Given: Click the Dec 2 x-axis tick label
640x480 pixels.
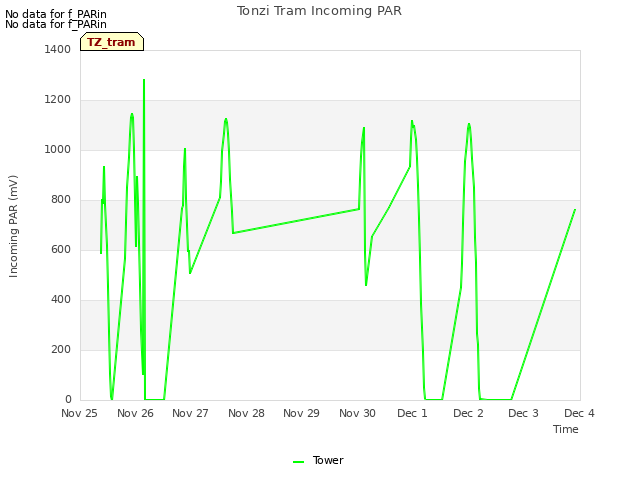Looking at the screenshot, I should [468, 413].
